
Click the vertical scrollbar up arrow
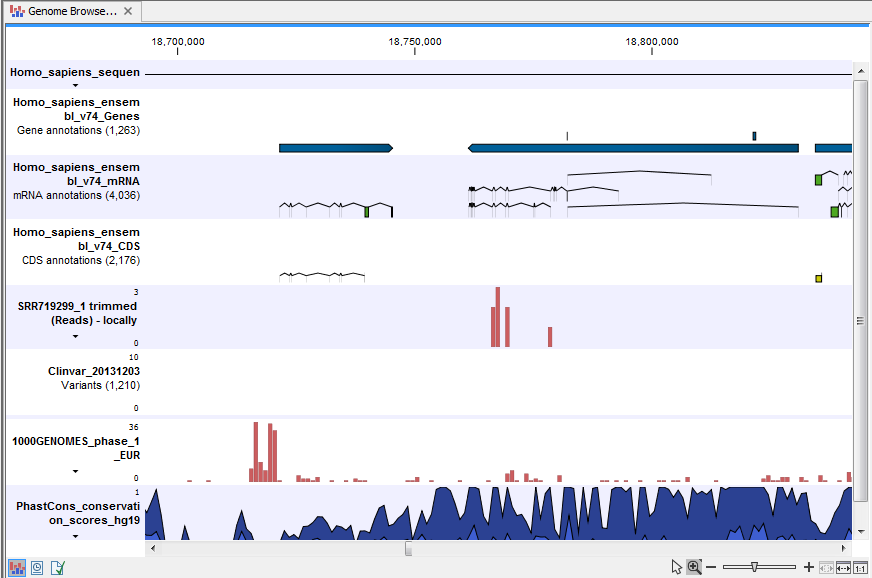tap(859, 70)
